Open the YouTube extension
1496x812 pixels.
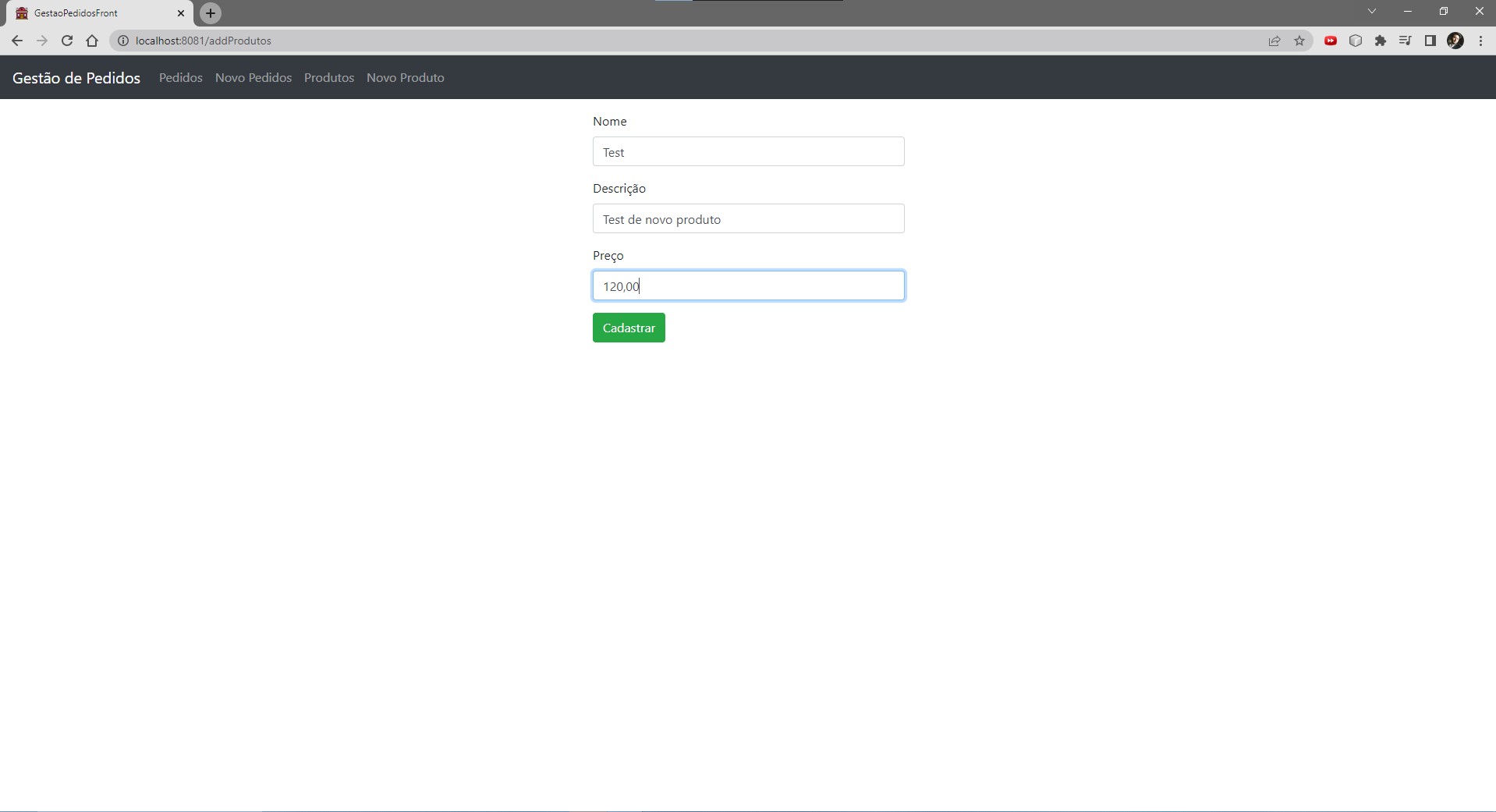(x=1331, y=41)
